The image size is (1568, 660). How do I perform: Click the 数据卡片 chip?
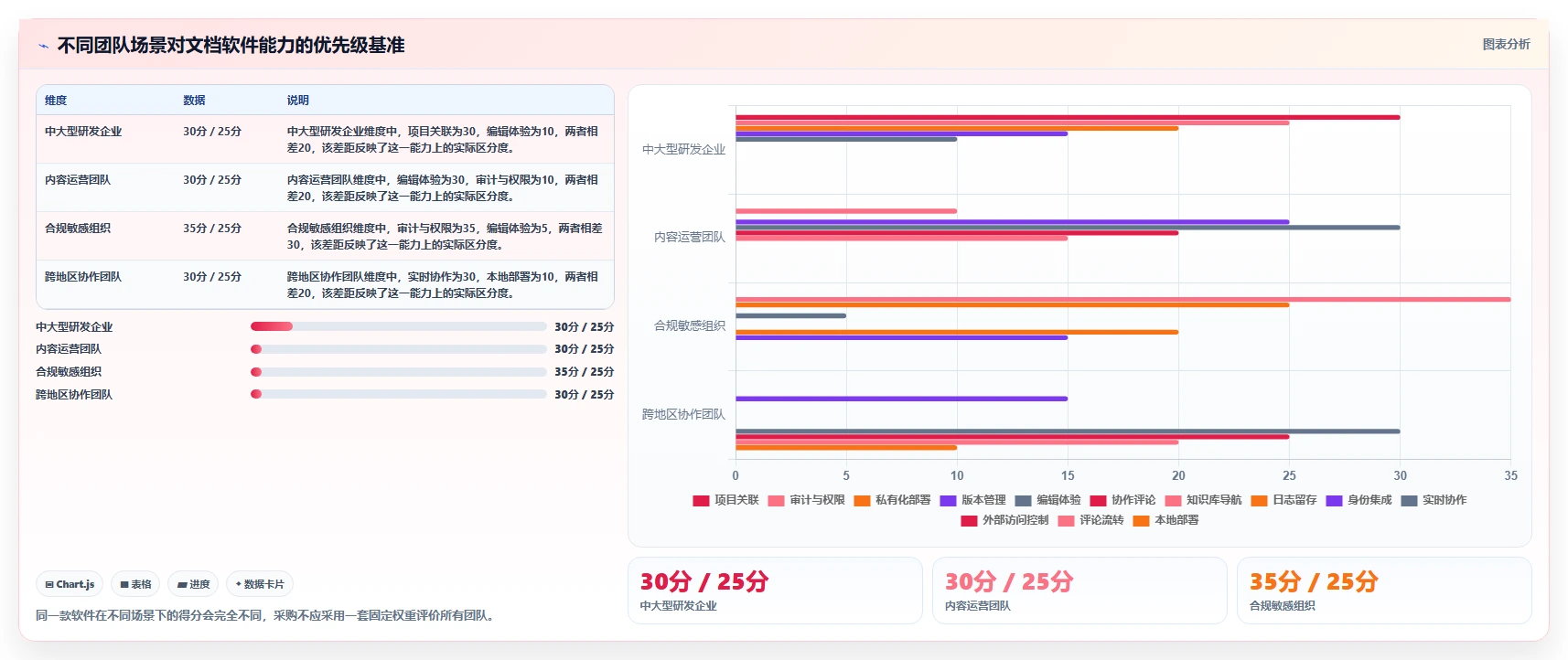point(260,584)
